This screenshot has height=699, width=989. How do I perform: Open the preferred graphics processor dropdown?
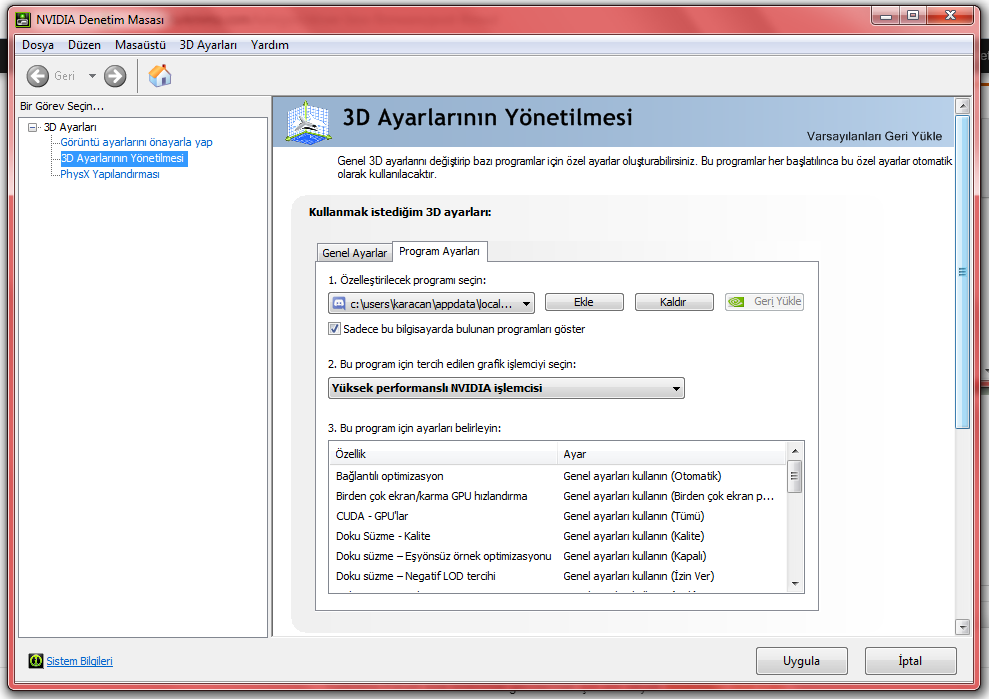point(506,388)
